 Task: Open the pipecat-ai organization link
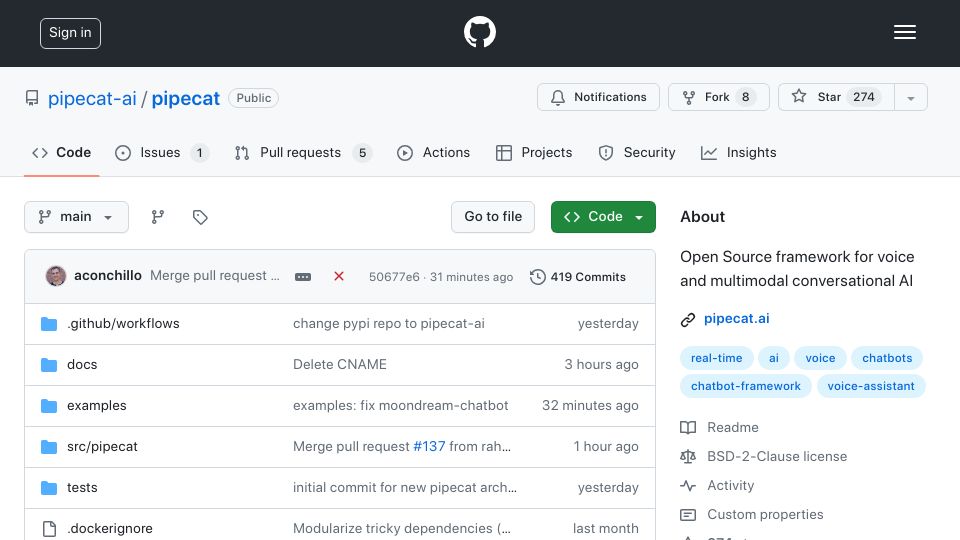pyautogui.click(x=92, y=98)
